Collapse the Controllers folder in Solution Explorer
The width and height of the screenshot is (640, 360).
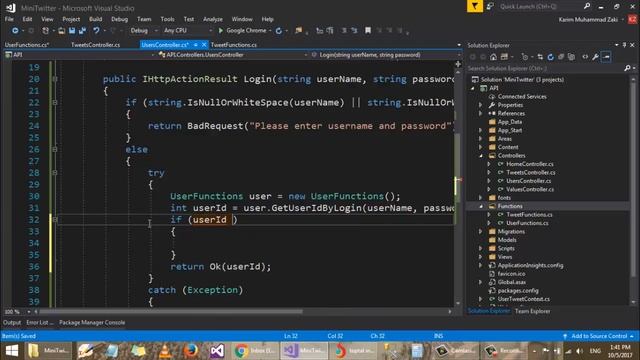click(481, 156)
